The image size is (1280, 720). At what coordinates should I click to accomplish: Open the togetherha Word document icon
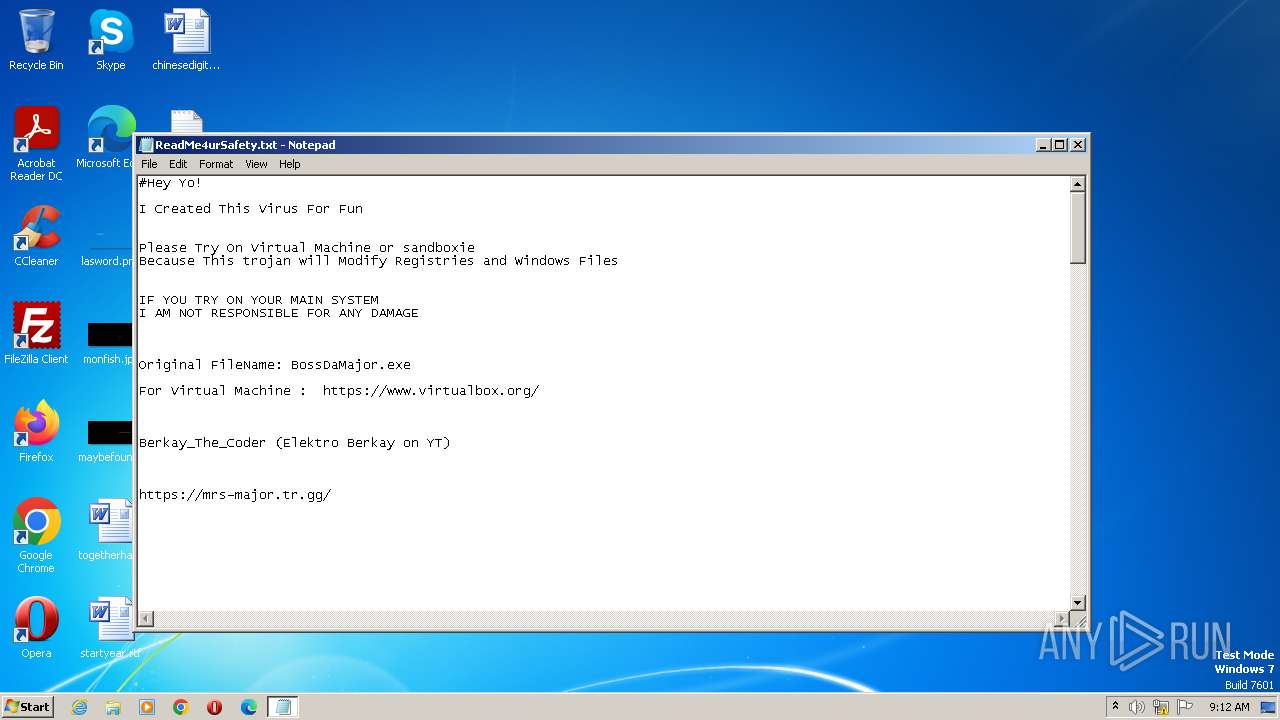click(108, 530)
